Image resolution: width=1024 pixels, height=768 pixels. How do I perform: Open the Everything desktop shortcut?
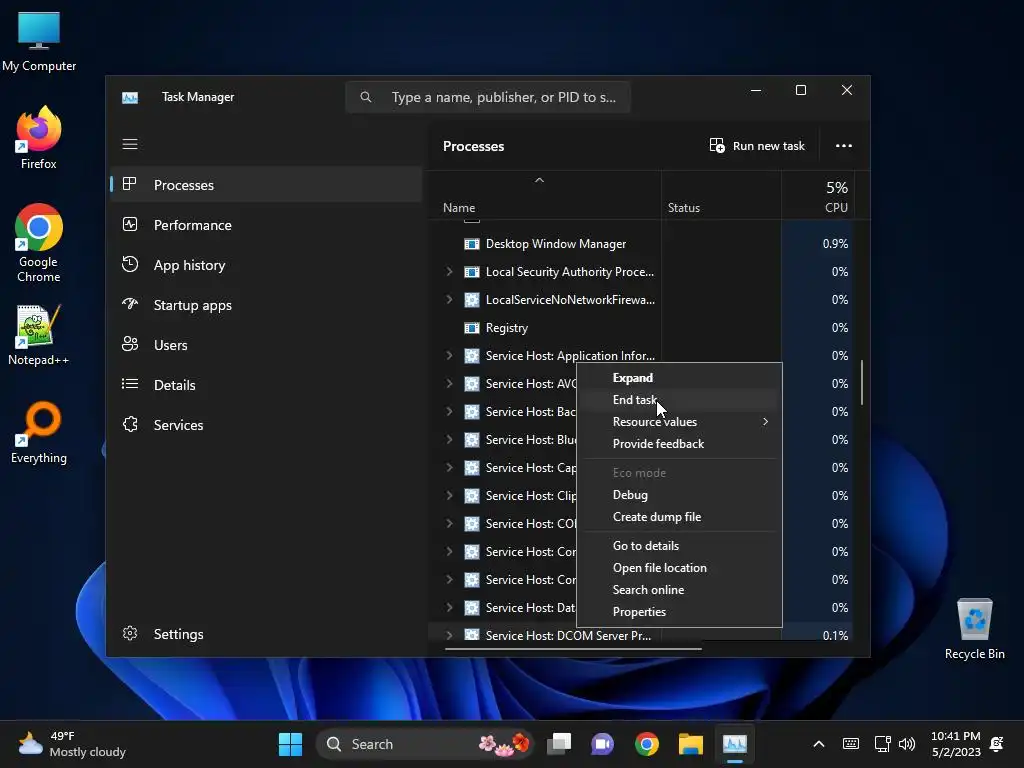39,432
